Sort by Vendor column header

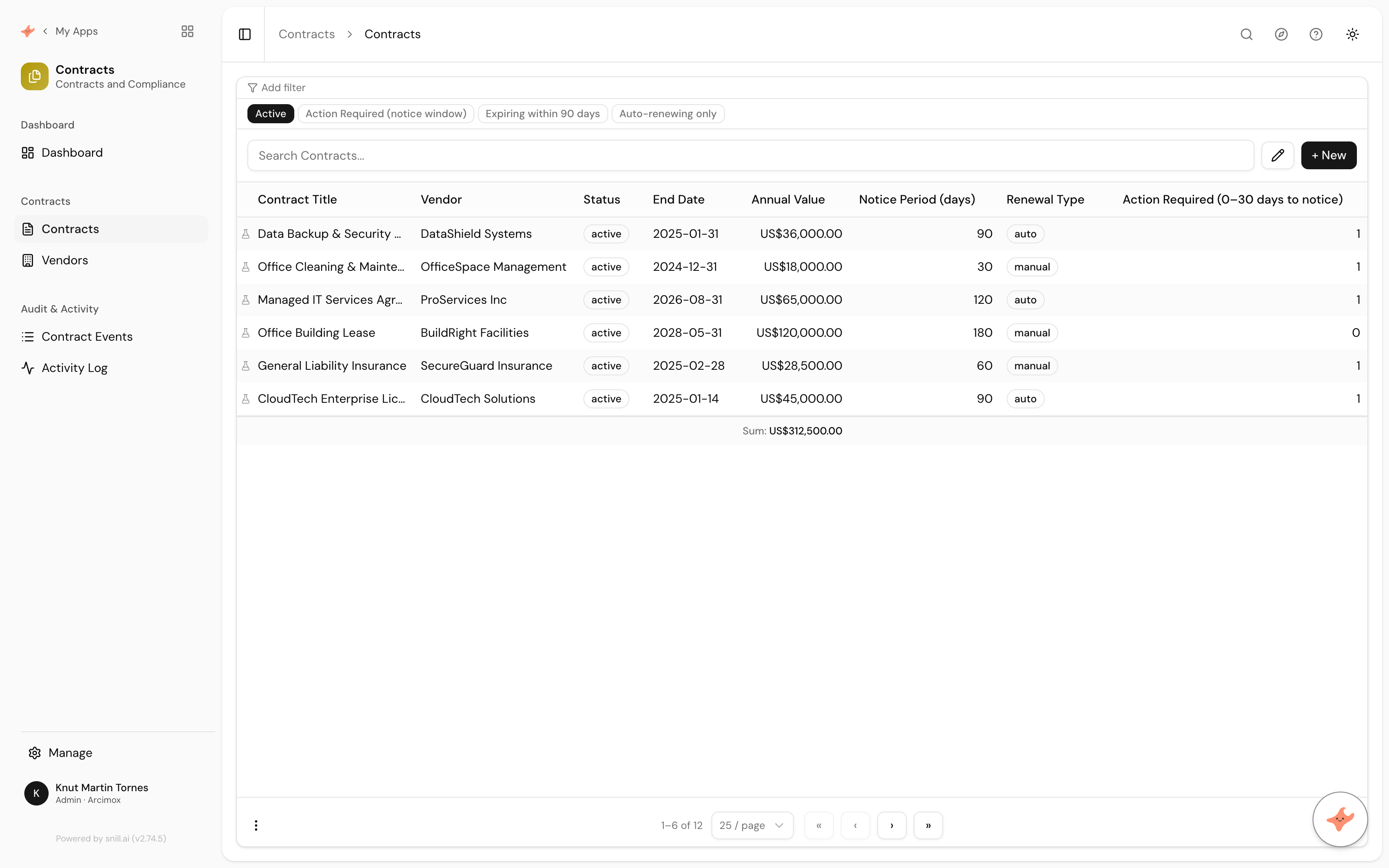pos(441,199)
